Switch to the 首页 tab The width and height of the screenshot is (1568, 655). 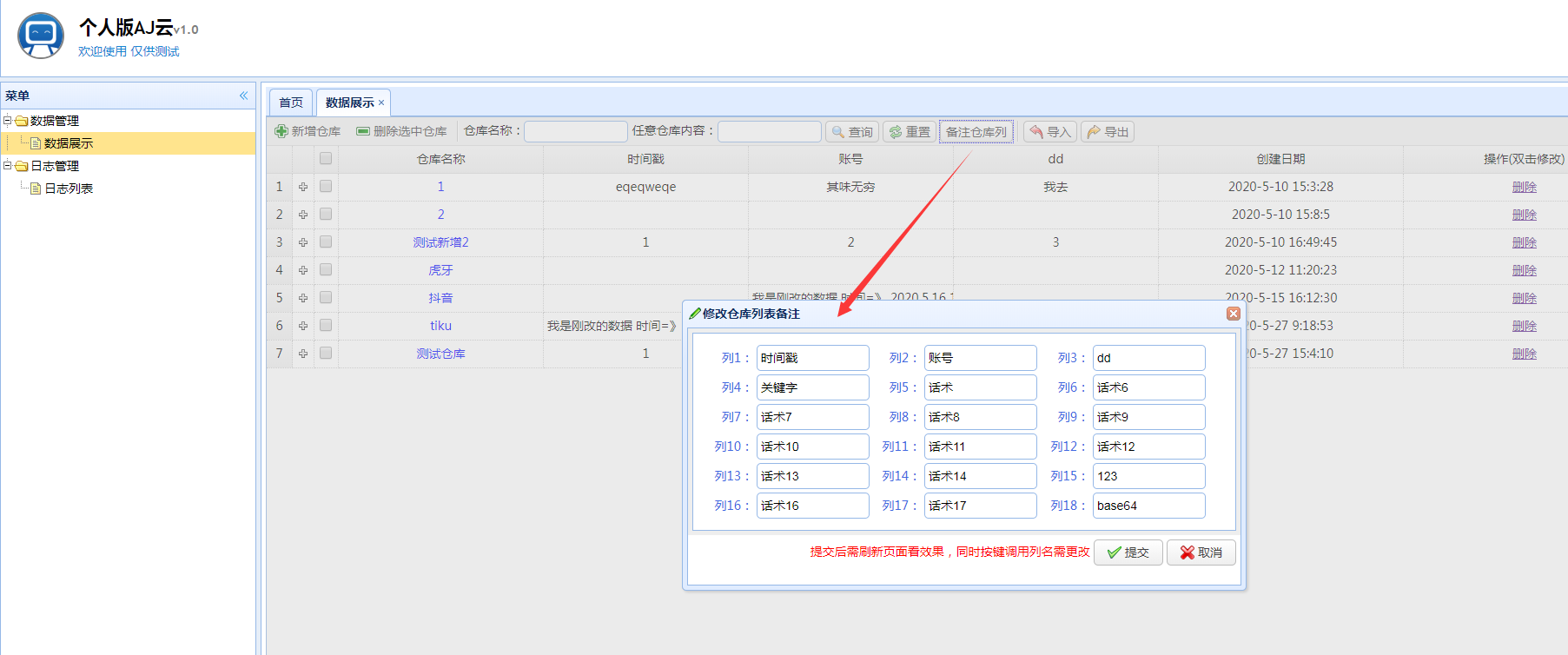[x=291, y=103]
